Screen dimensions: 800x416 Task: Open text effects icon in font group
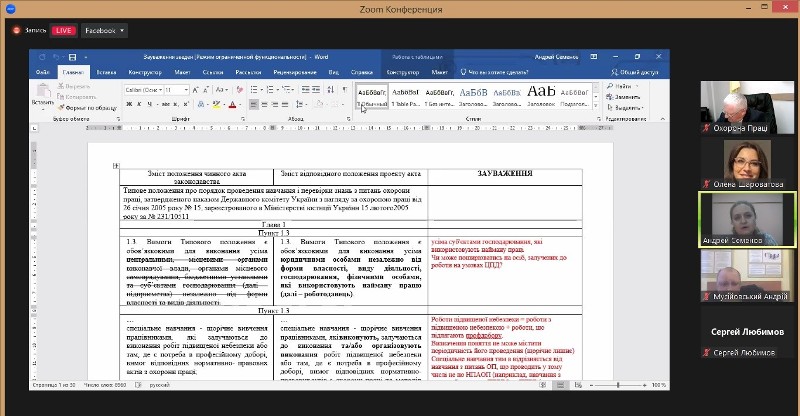(x=201, y=104)
